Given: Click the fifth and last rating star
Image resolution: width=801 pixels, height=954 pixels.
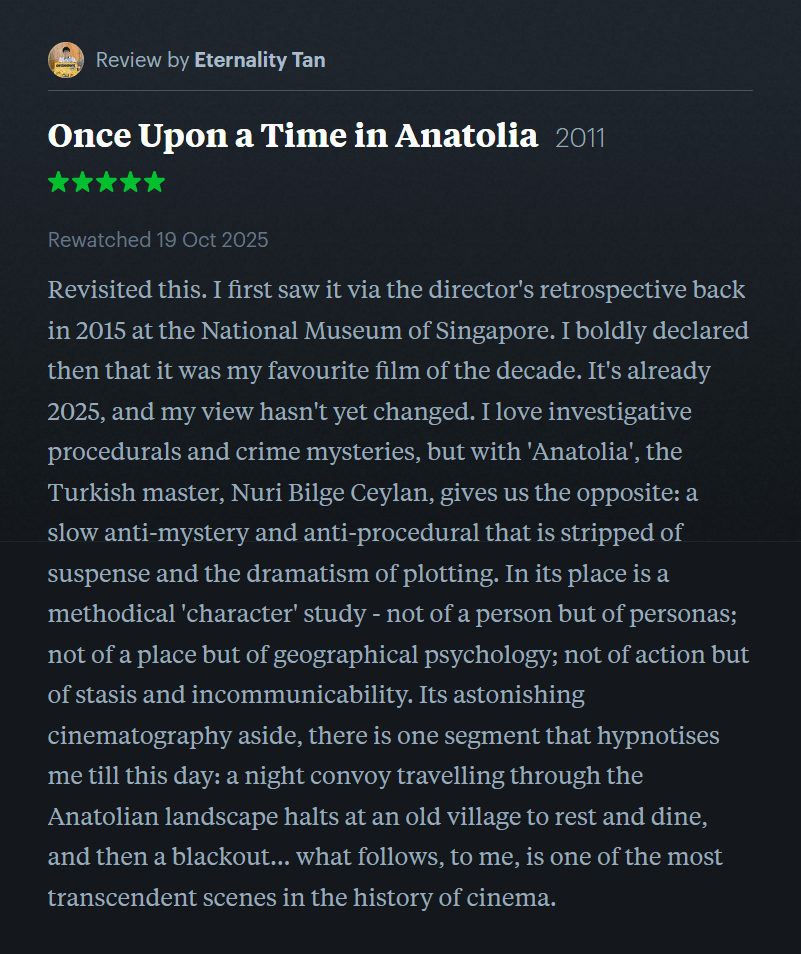Looking at the screenshot, I should 154,182.
